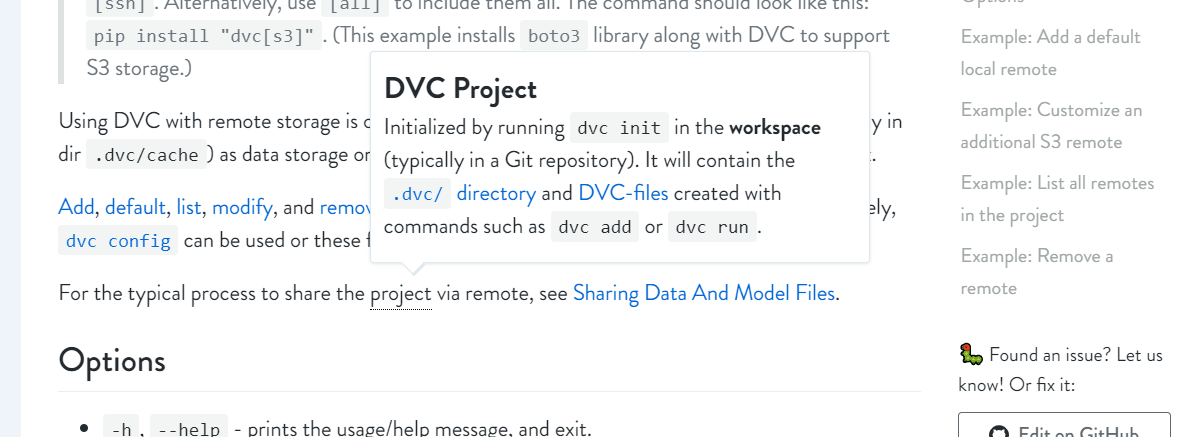Click the bug emoji beside Found an issue

coord(971,354)
